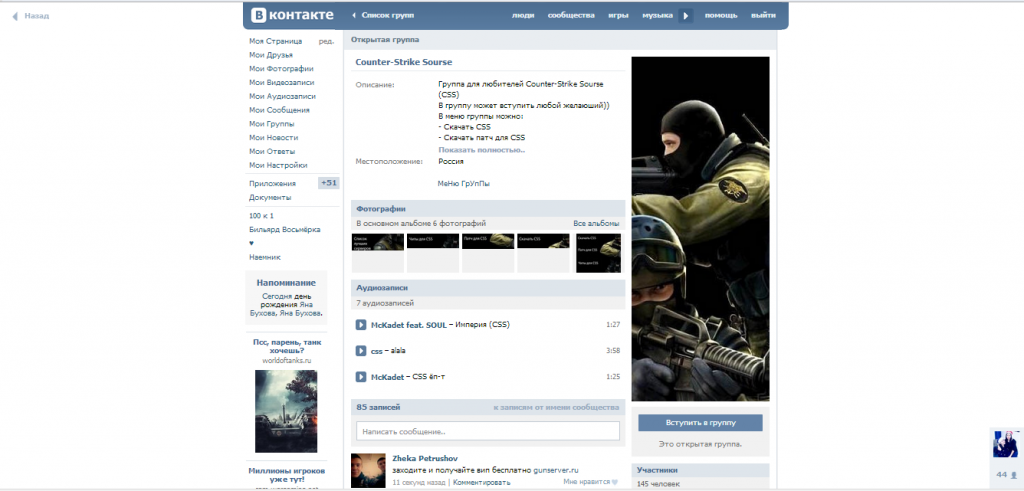Open the сообщества tab in top bar
This screenshot has height=491, width=1024.
click(572, 16)
